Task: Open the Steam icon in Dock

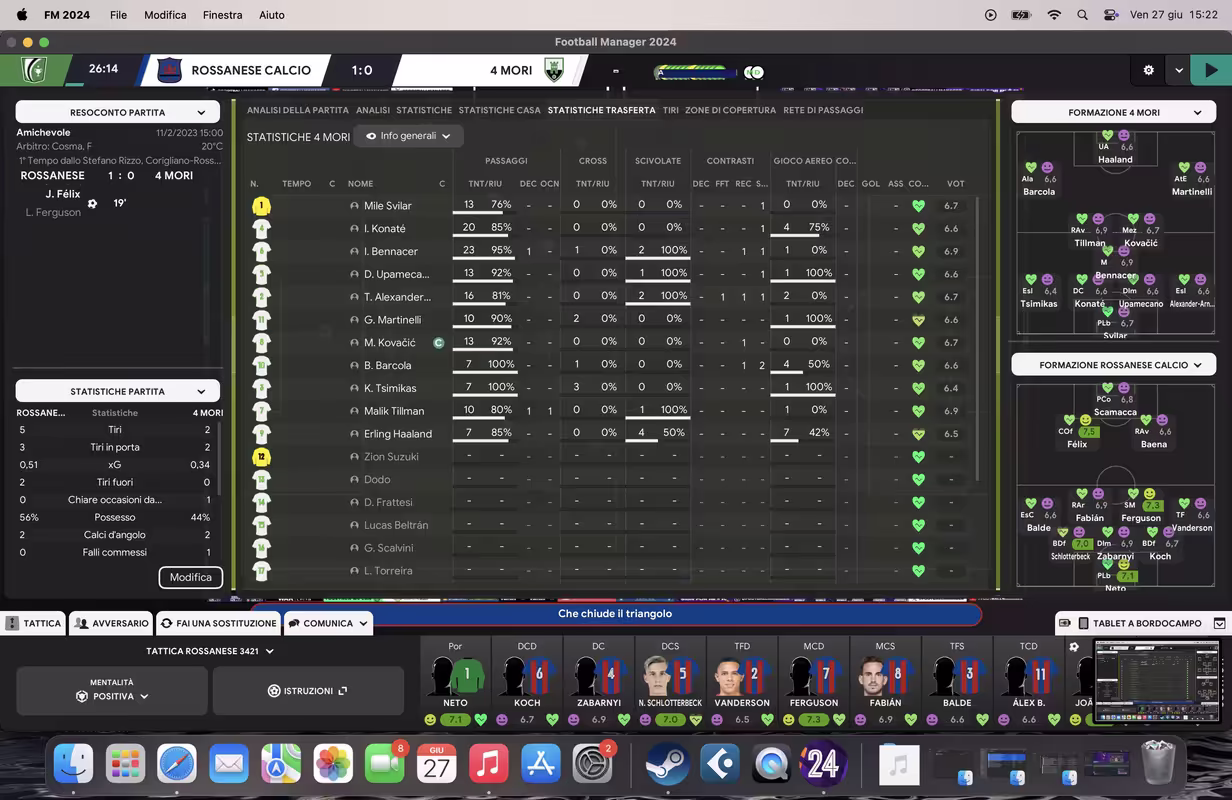Action: coord(665,765)
